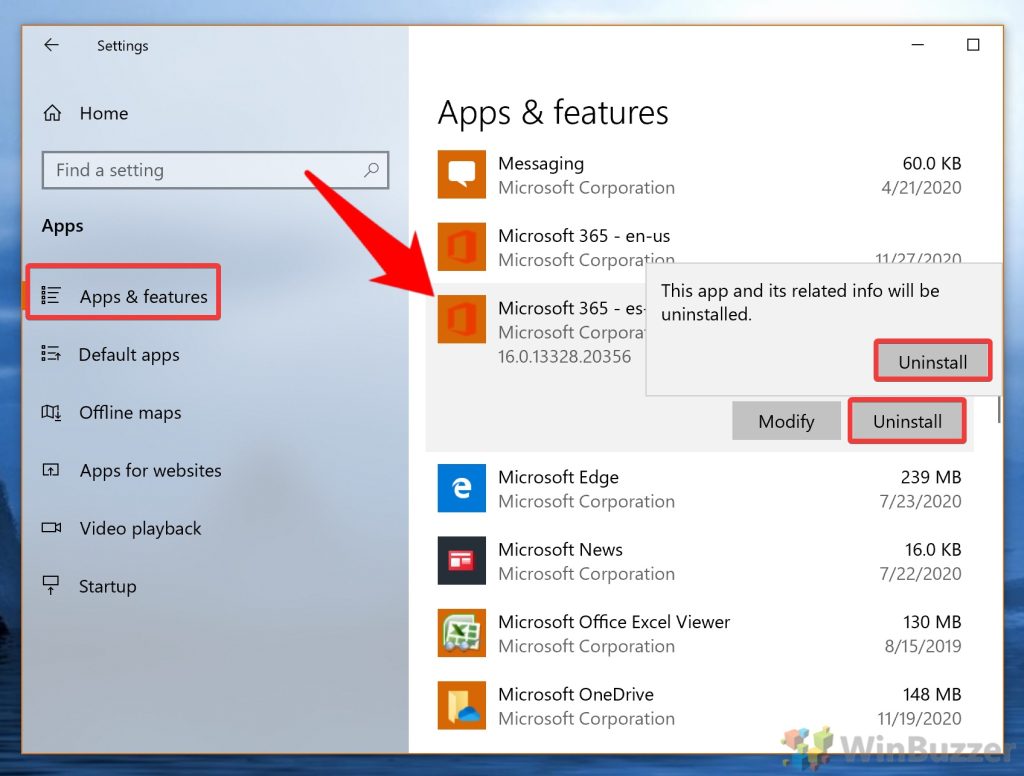Image resolution: width=1024 pixels, height=776 pixels.
Task: Maximize the Settings window
Action: (973, 44)
